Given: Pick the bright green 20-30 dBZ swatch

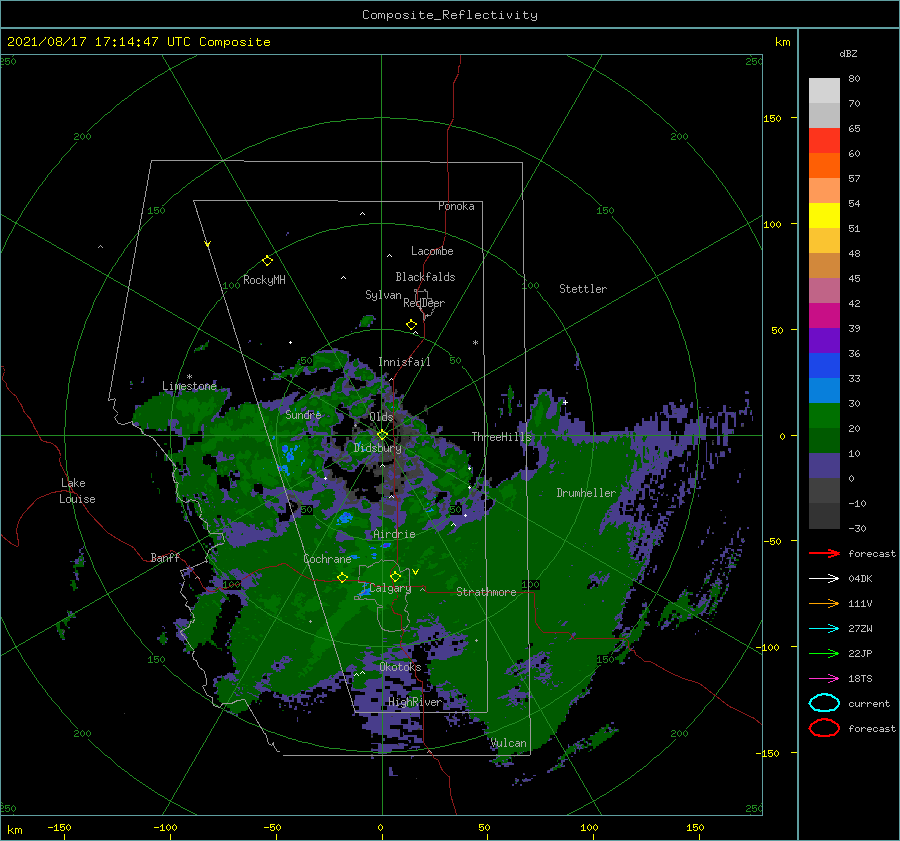Looking at the screenshot, I should pyautogui.click(x=824, y=416).
